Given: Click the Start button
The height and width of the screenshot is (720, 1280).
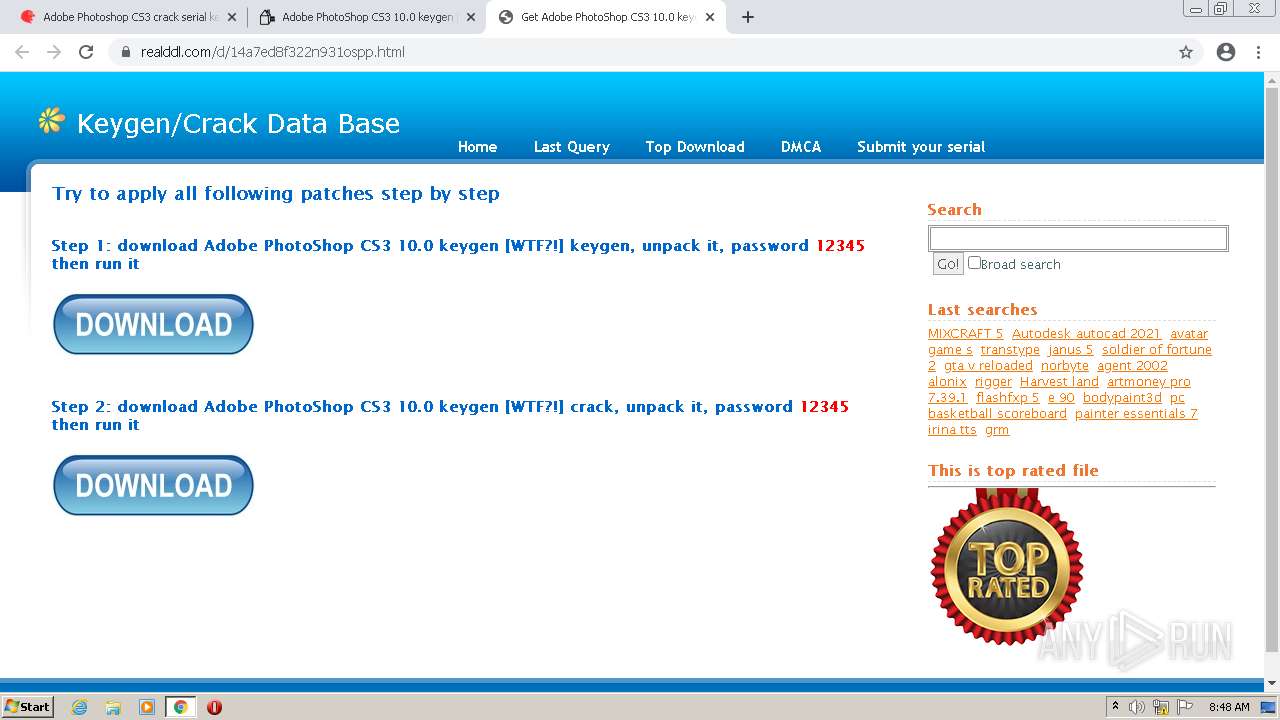Looking at the screenshot, I should (27, 707).
